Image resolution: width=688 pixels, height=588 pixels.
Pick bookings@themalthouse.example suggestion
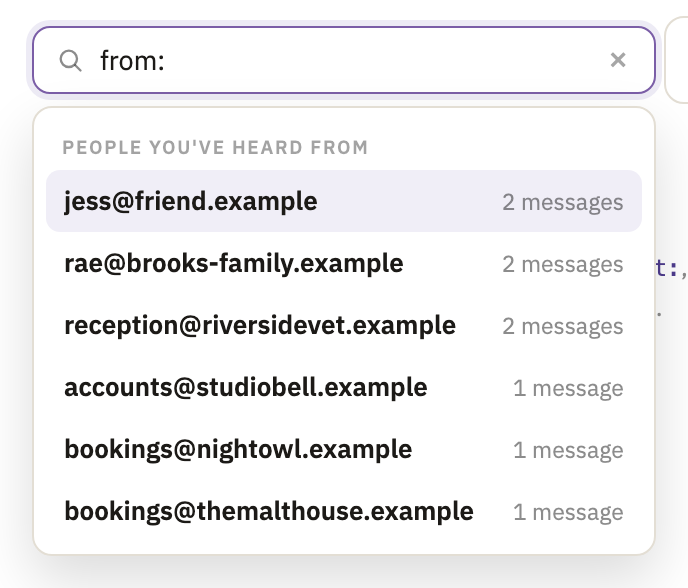click(x=344, y=511)
